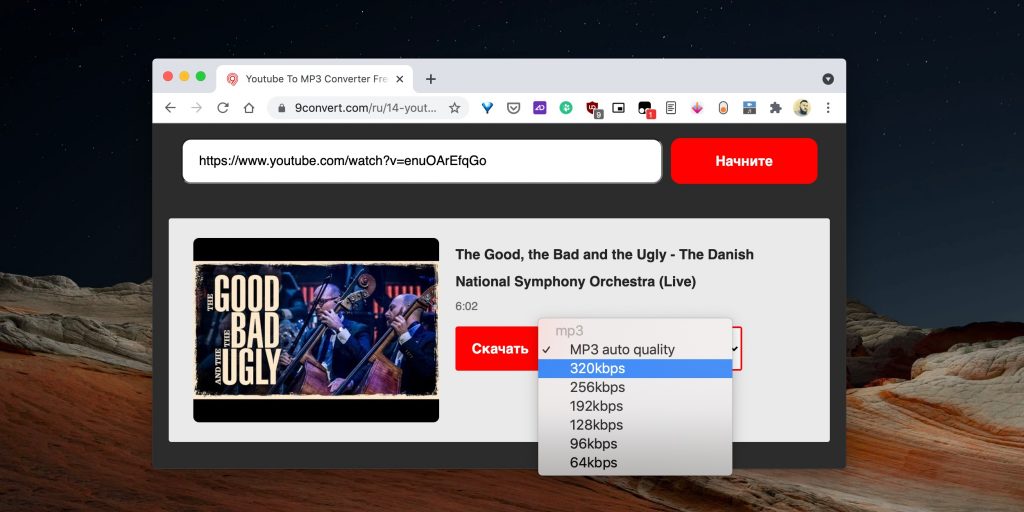Image resolution: width=1024 pixels, height=512 pixels.
Task: Save page with Pocket extension
Action: [513, 108]
